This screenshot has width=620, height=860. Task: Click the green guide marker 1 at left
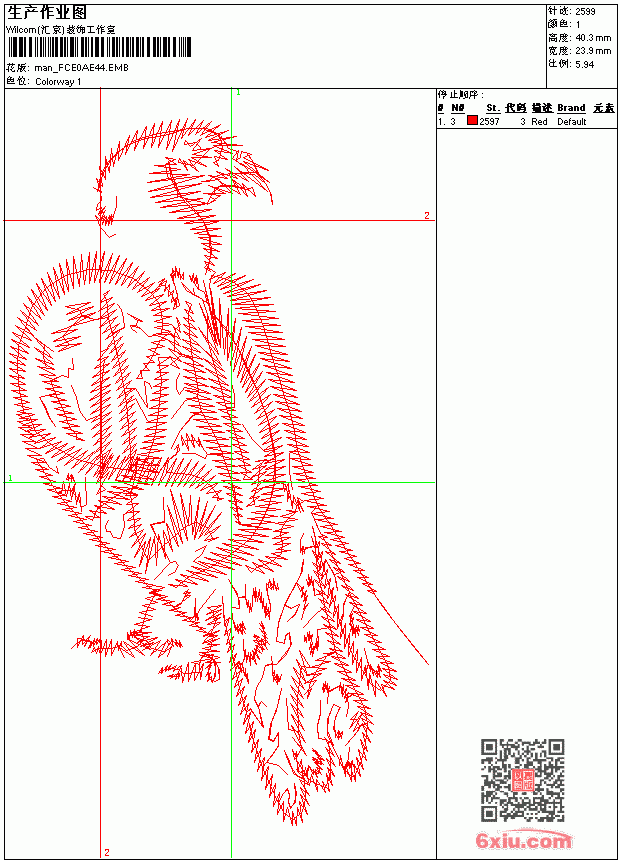tap(10, 478)
